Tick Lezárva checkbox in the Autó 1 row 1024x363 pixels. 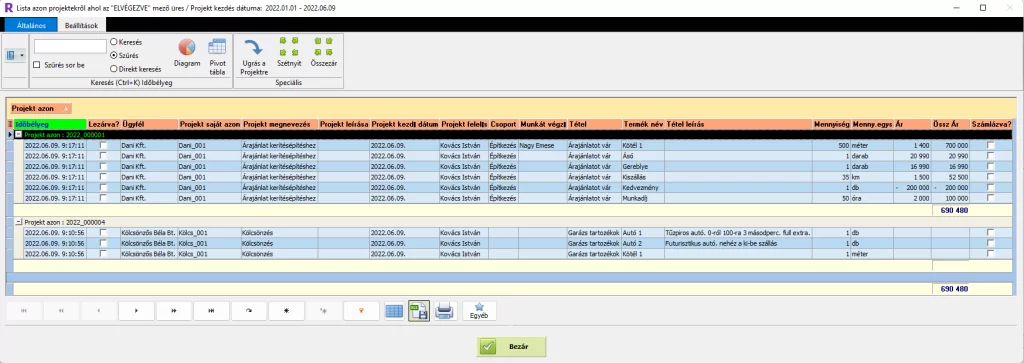pyautogui.click(x=103, y=232)
